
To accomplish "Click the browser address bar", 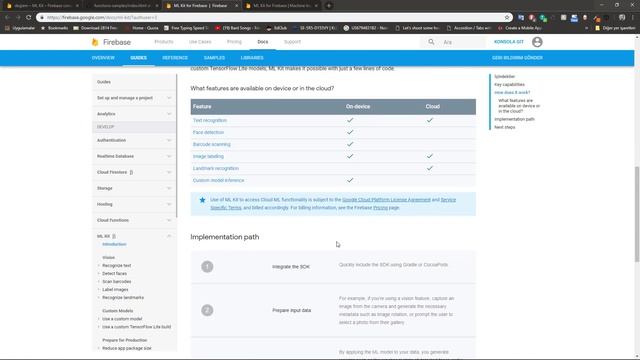I will coord(273,18).
